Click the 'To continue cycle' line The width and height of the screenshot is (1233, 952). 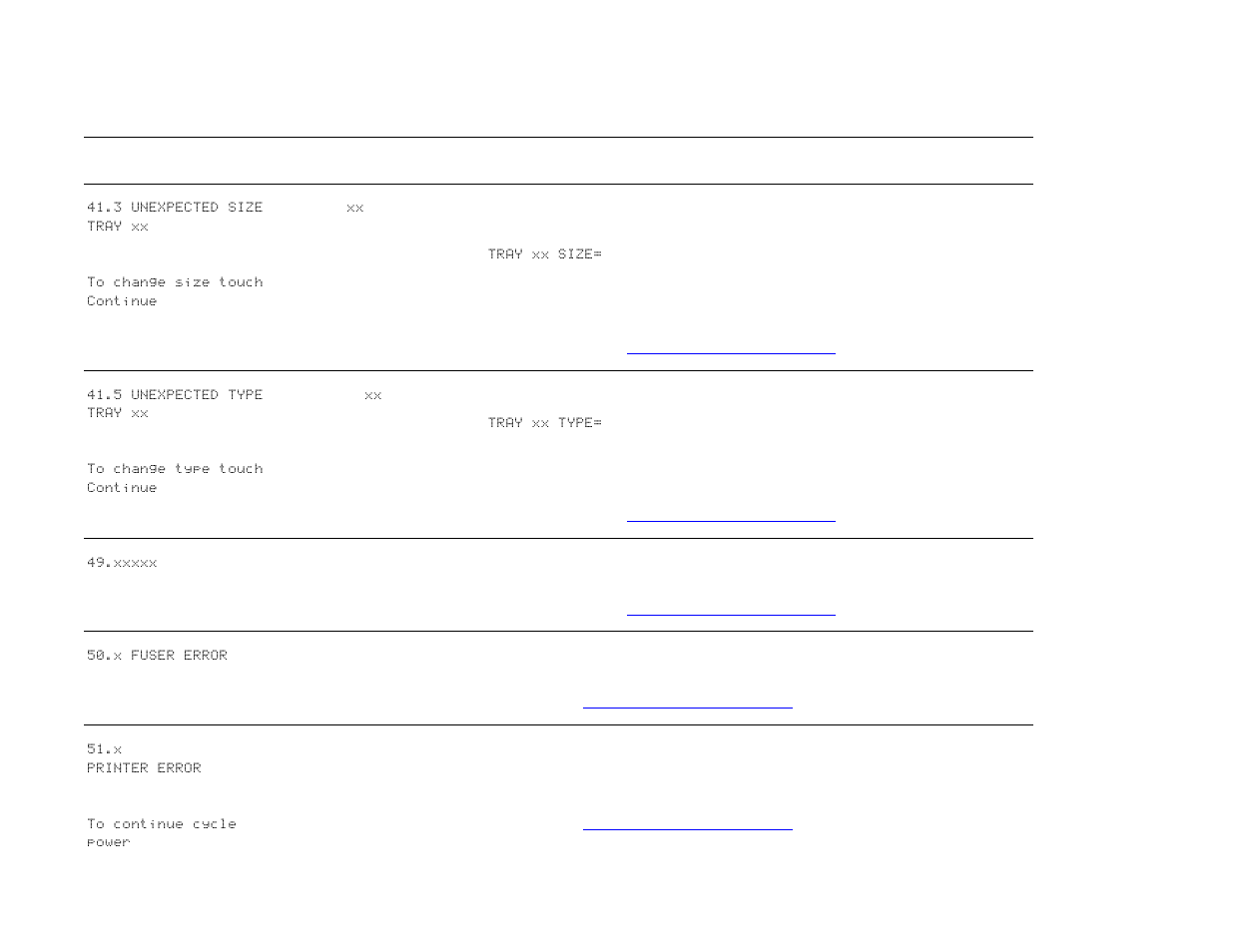pos(161,824)
